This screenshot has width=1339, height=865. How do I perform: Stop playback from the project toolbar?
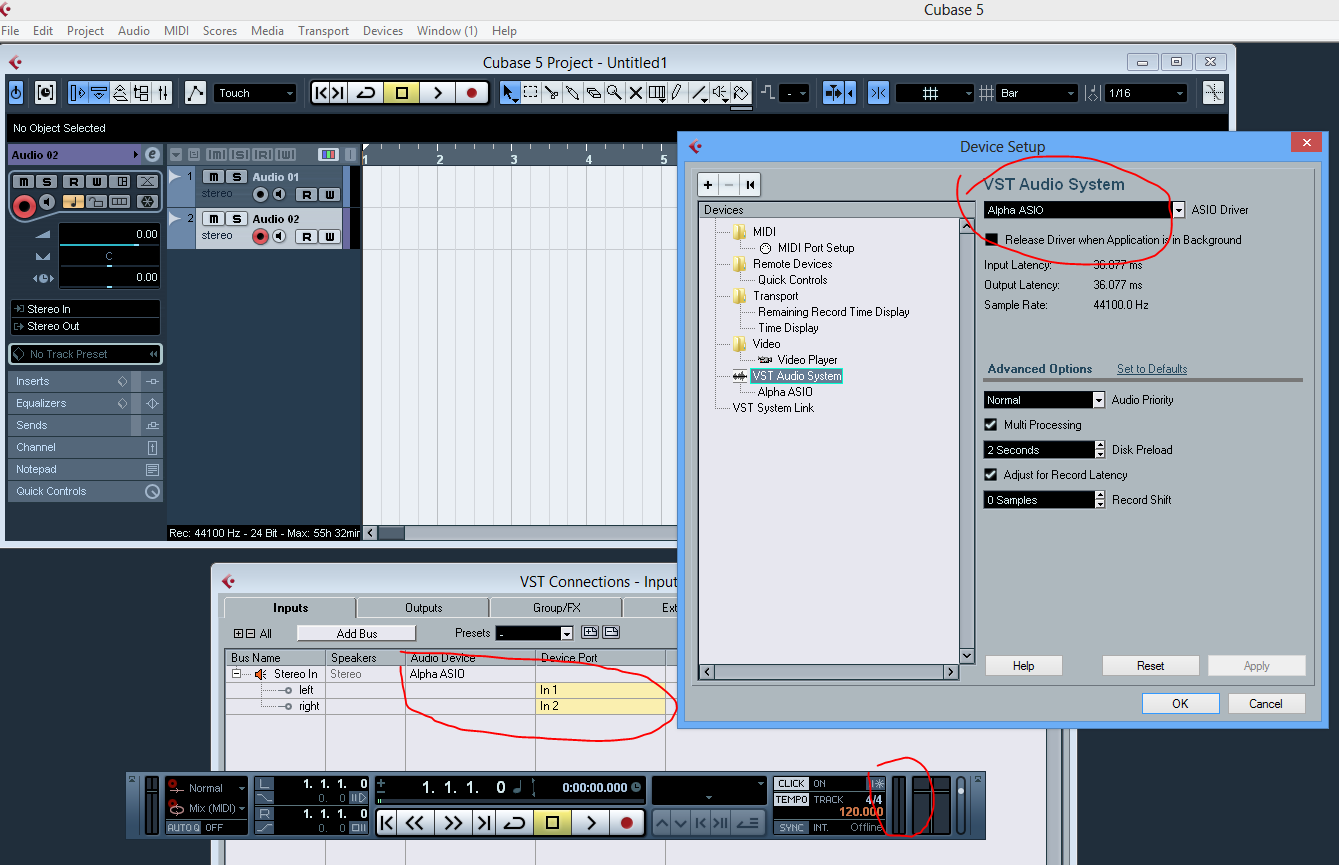[x=402, y=93]
